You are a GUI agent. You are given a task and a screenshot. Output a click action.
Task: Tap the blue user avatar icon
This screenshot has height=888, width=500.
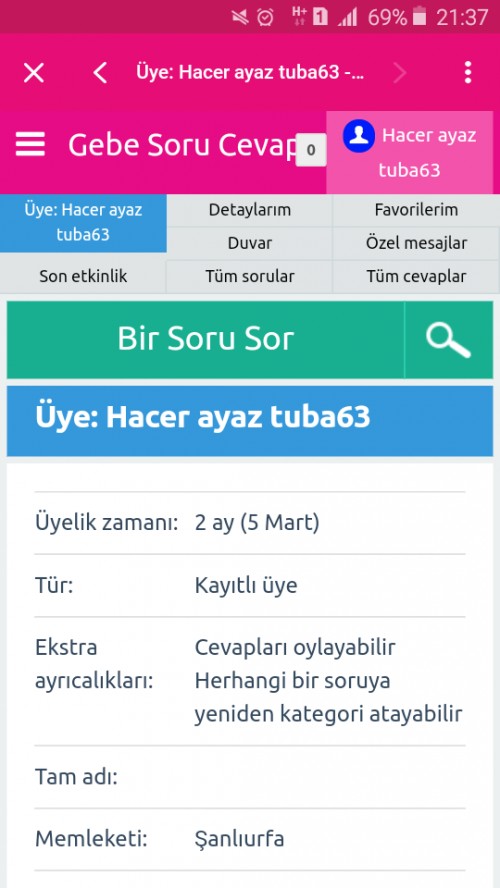point(358,136)
